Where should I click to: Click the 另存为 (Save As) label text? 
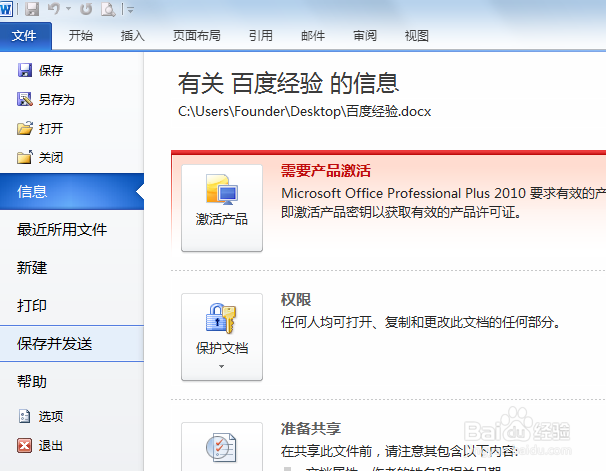point(57,99)
